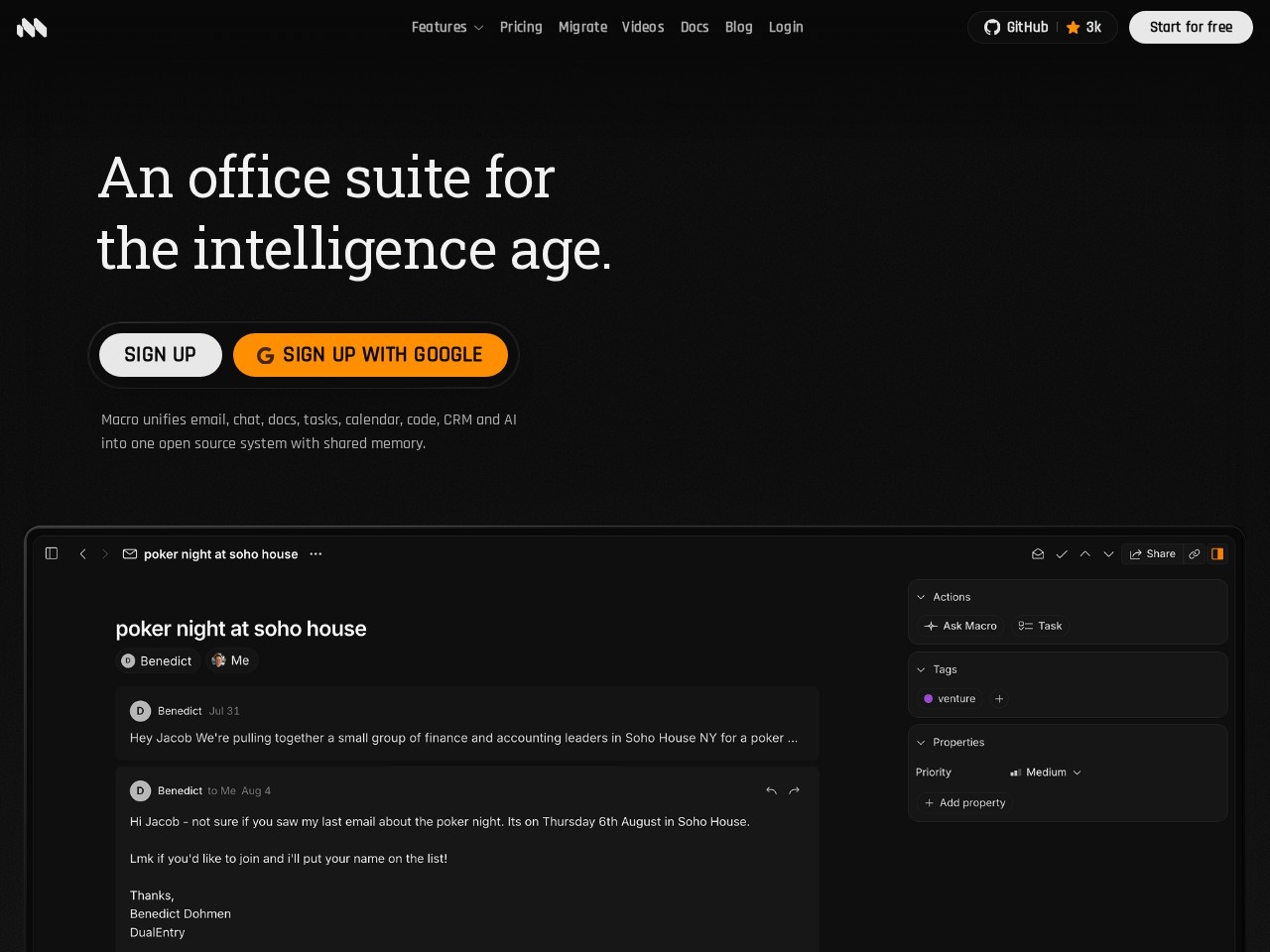Open the Priority Medium dropdown
Viewport: 1270px width, 952px height.
coord(1046,773)
